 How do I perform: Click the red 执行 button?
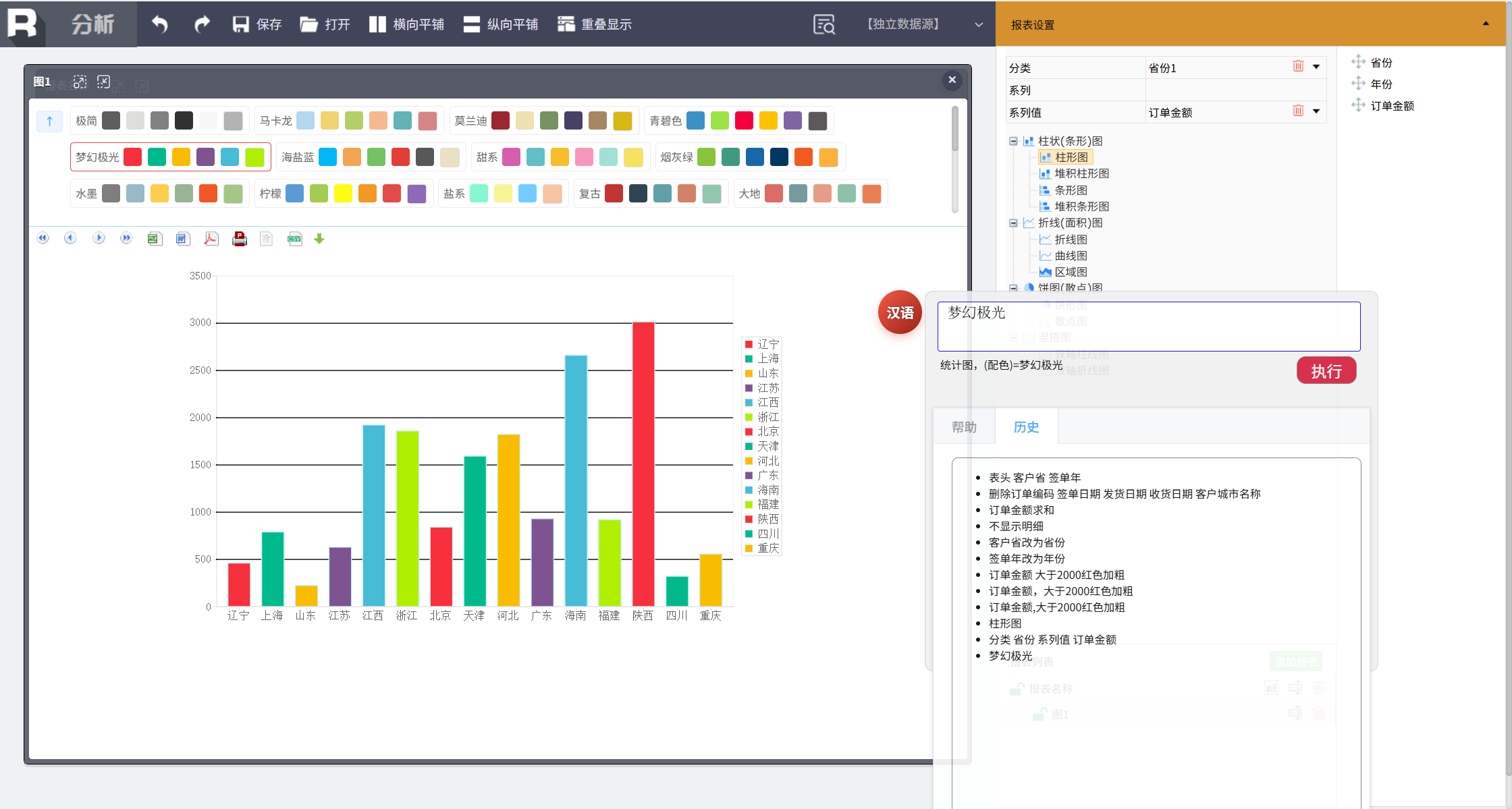[1326, 371]
